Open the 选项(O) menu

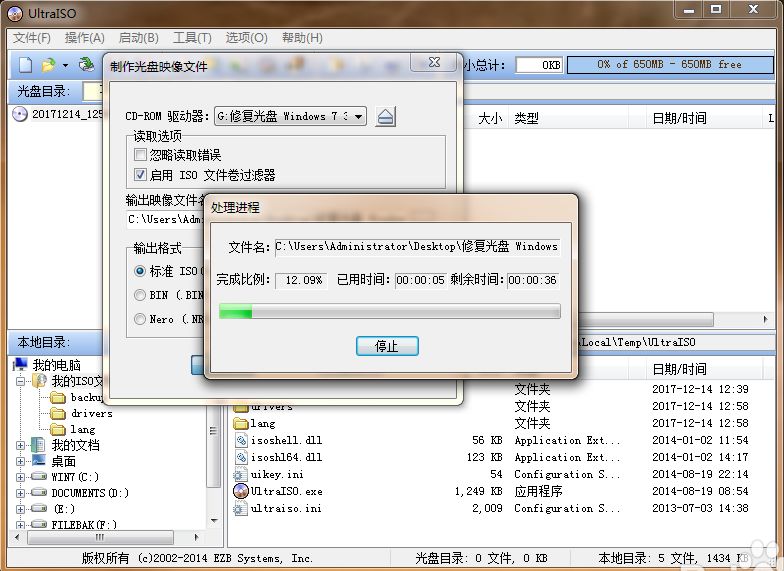click(x=246, y=38)
